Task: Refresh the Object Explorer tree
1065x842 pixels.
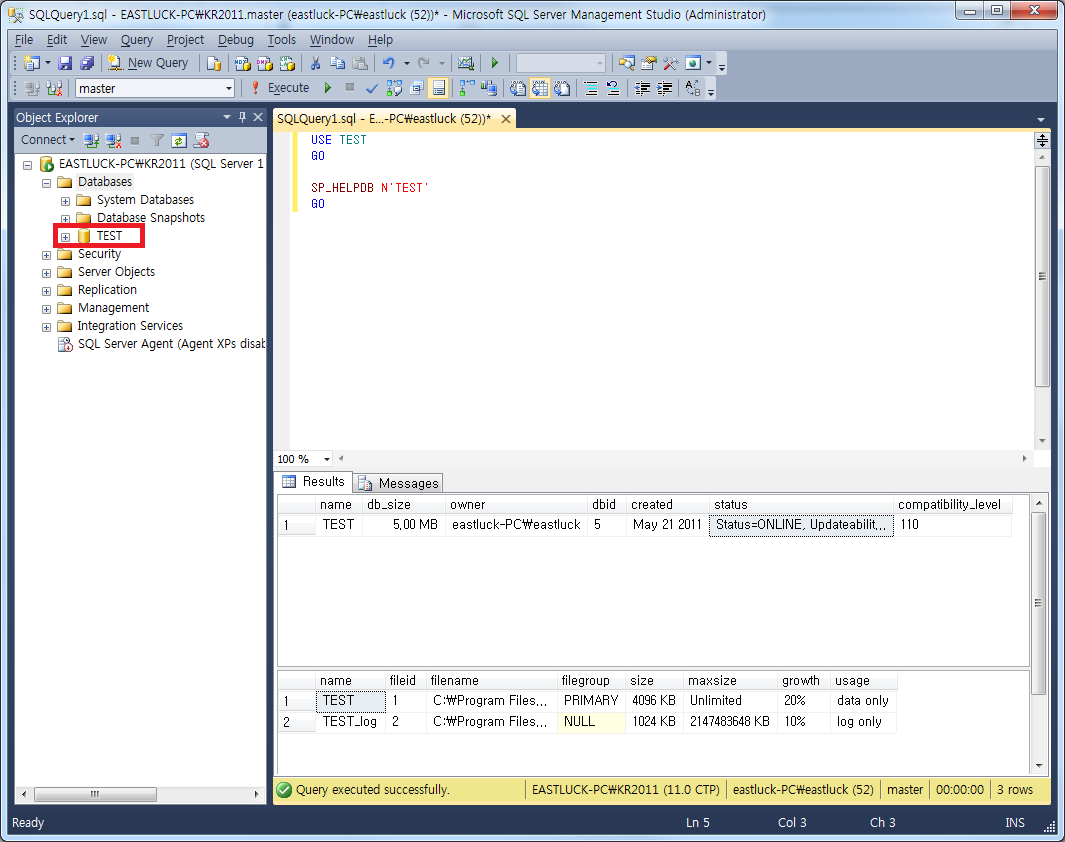Action: point(179,141)
